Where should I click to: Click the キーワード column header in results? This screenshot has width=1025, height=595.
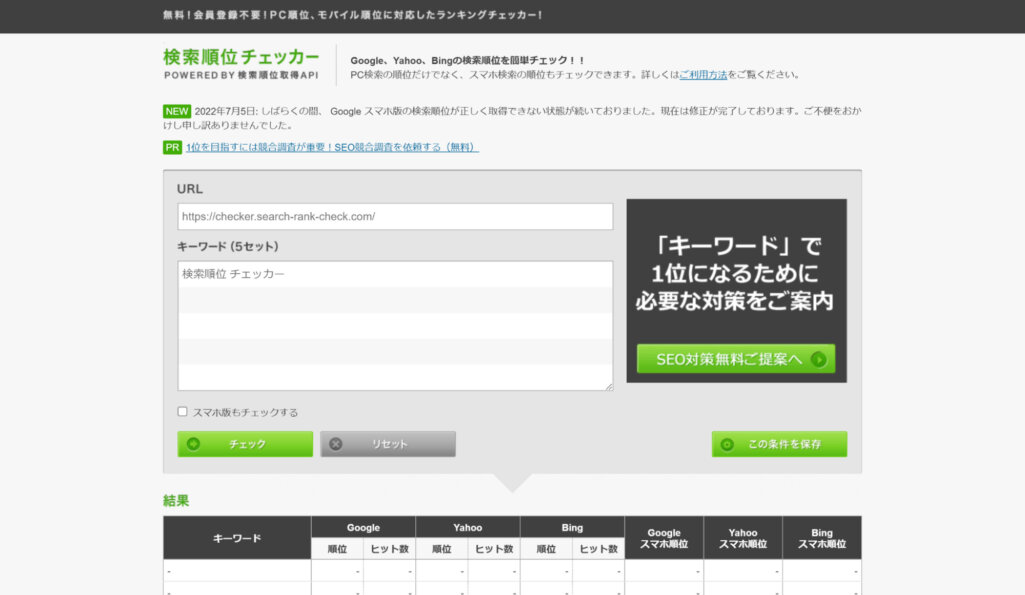[237, 538]
